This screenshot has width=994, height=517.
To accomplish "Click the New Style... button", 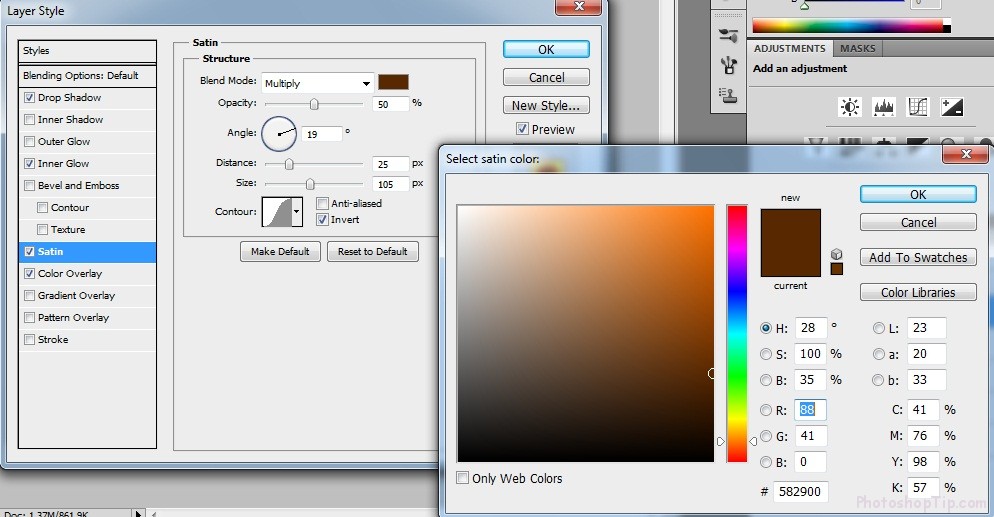I will click(546, 105).
